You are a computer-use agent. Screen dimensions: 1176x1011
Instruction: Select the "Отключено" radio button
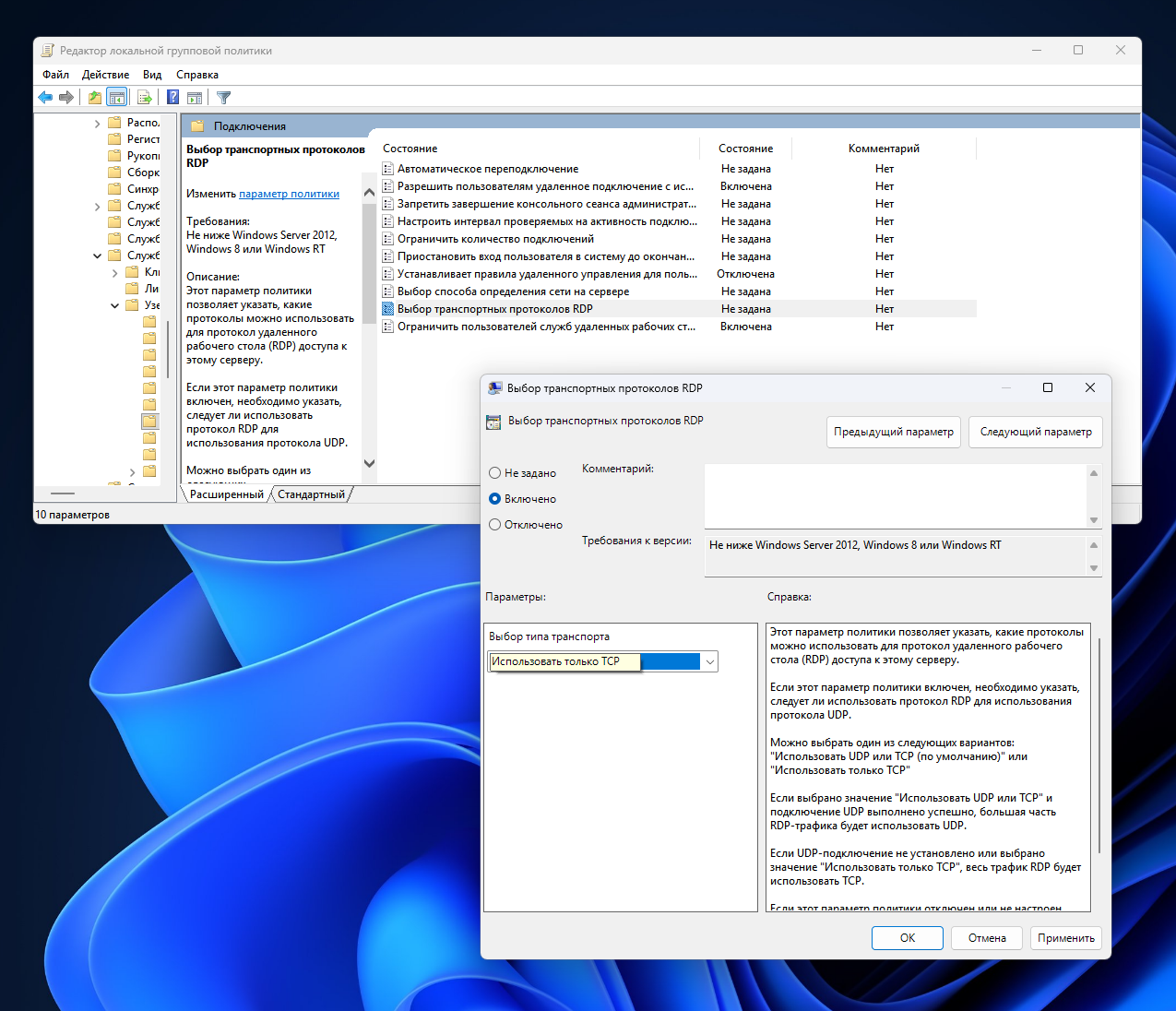click(495, 525)
